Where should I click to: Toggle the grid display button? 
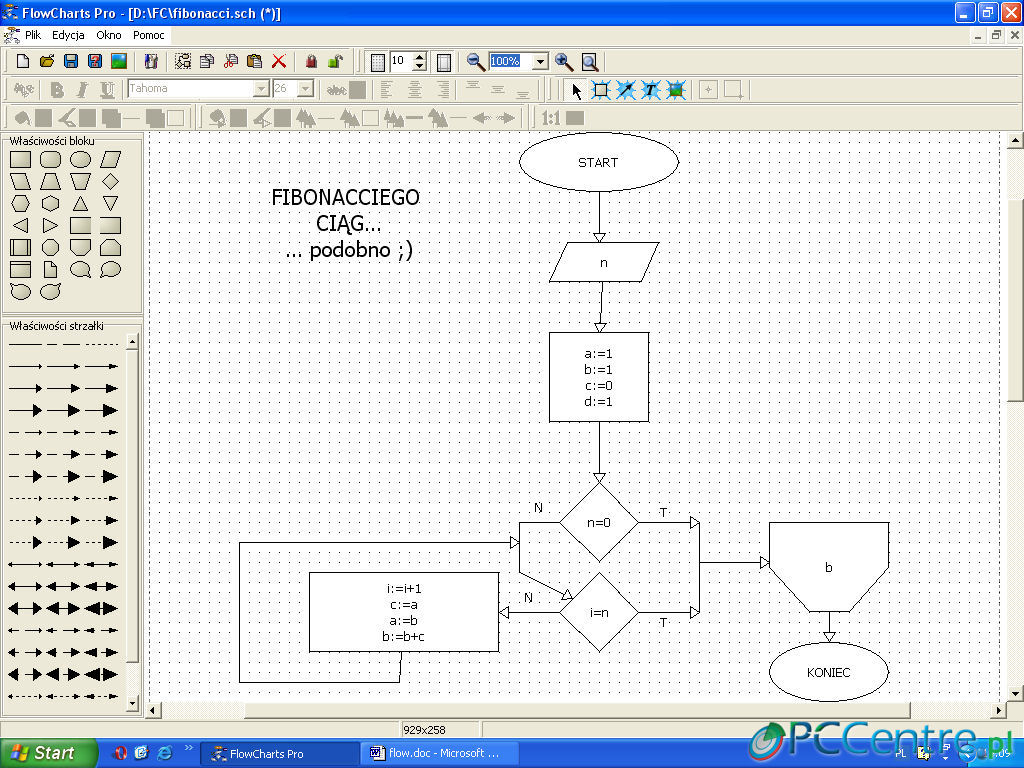378,62
